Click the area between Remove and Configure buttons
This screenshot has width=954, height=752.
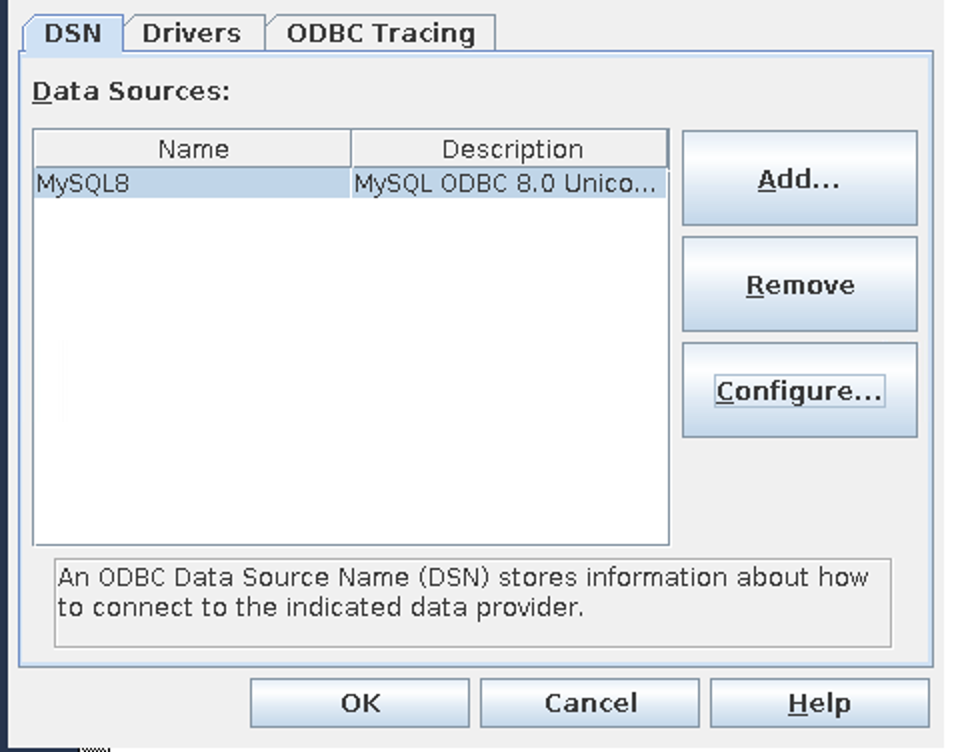799,337
